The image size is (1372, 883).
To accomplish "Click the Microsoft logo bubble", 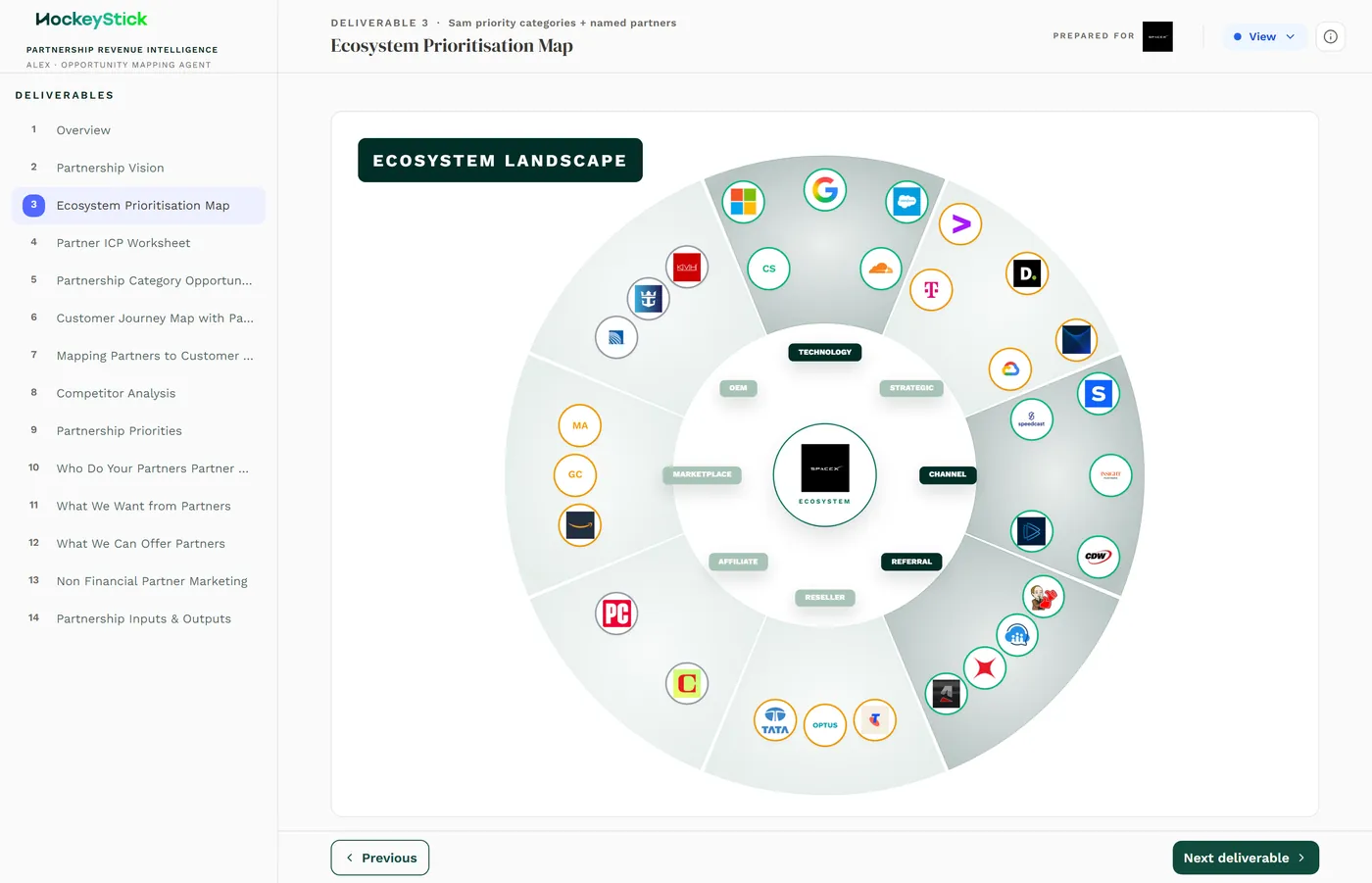I will click(744, 202).
